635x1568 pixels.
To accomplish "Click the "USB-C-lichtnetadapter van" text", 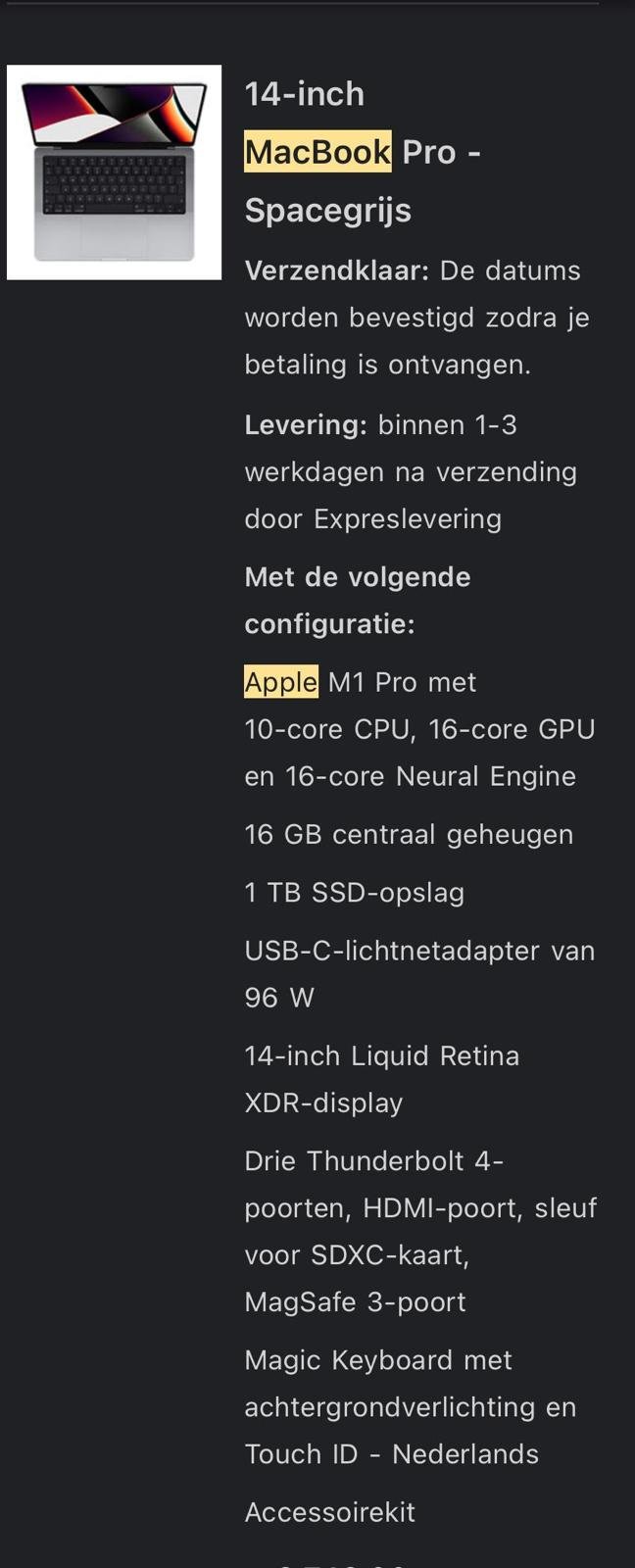I will click(x=419, y=951).
